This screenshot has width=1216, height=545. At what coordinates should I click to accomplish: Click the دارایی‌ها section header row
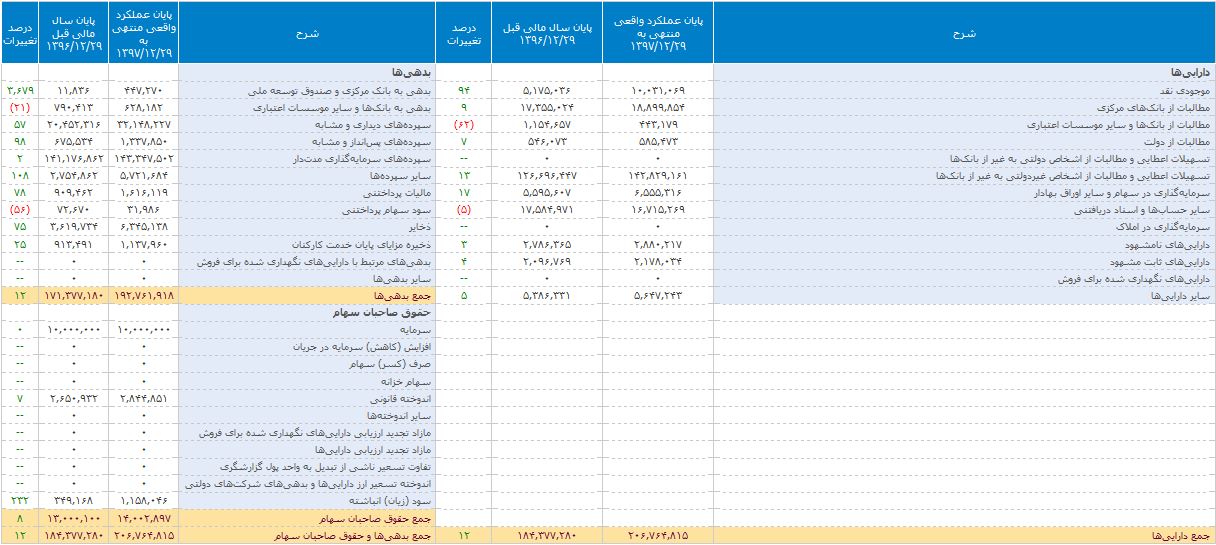pos(964,73)
